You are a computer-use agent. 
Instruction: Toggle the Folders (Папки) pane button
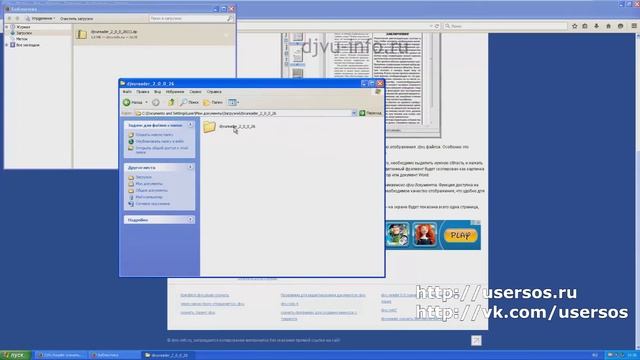tap(213, 102)
